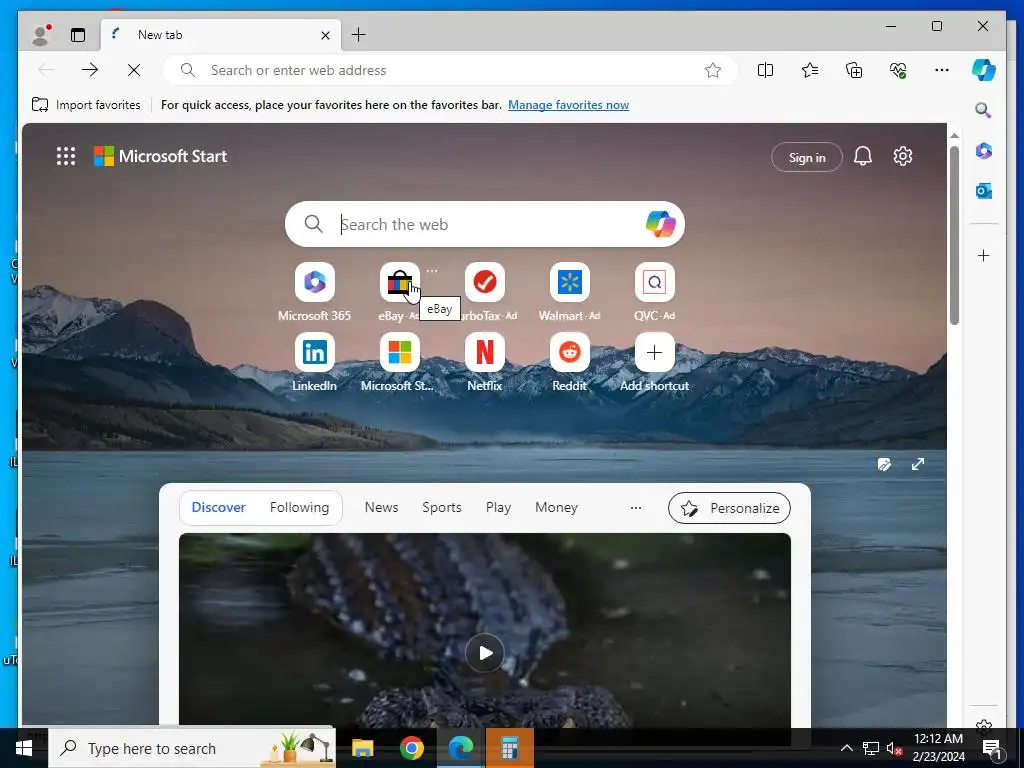Image resolution: width=1024 pixels, height=768 pixels.
Task: Go forward with the forward arrow
Action: (x=90, y=70)
